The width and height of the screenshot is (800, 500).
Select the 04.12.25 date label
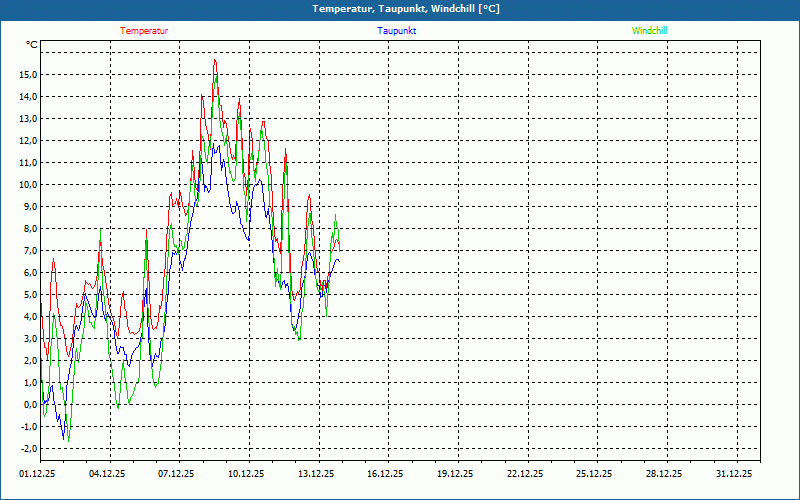(x=107, y=475)
